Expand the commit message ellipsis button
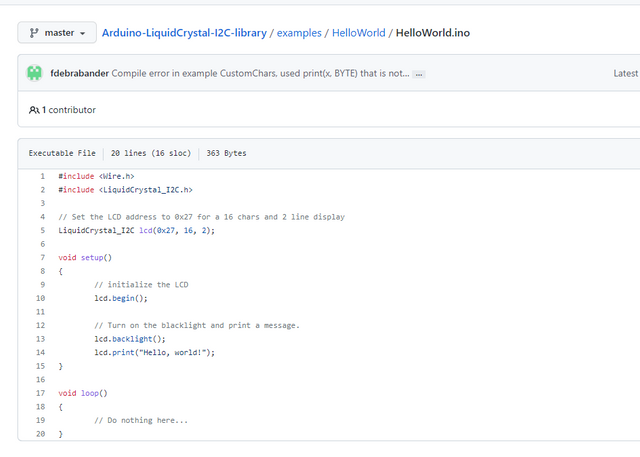The height and width of the screenshot is (457, 640). [x=419, y=74]
